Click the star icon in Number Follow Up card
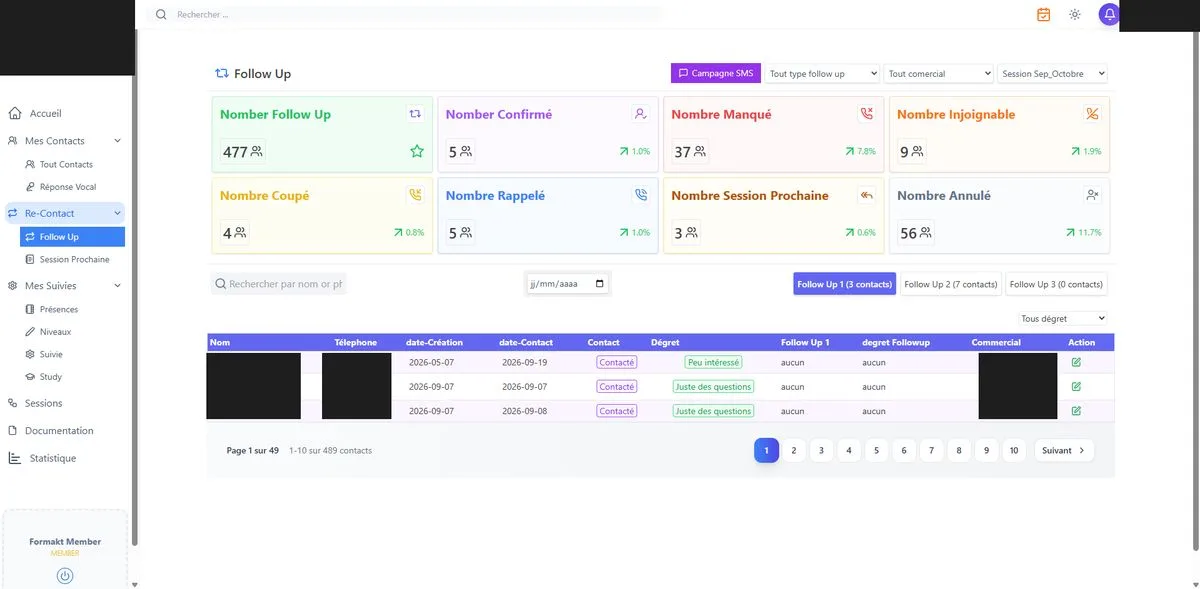This screenshot has height=589, width=1200. tap(417, 151)
